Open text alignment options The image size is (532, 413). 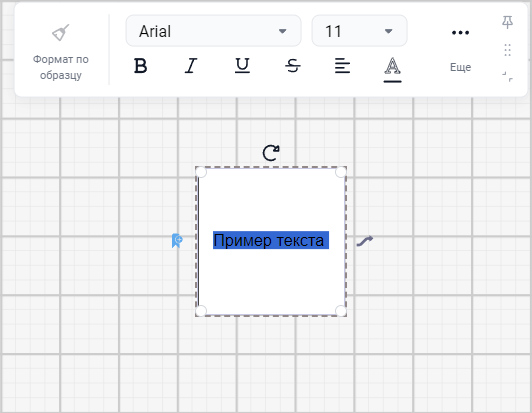pyautogui.click(x=342, y=65)
